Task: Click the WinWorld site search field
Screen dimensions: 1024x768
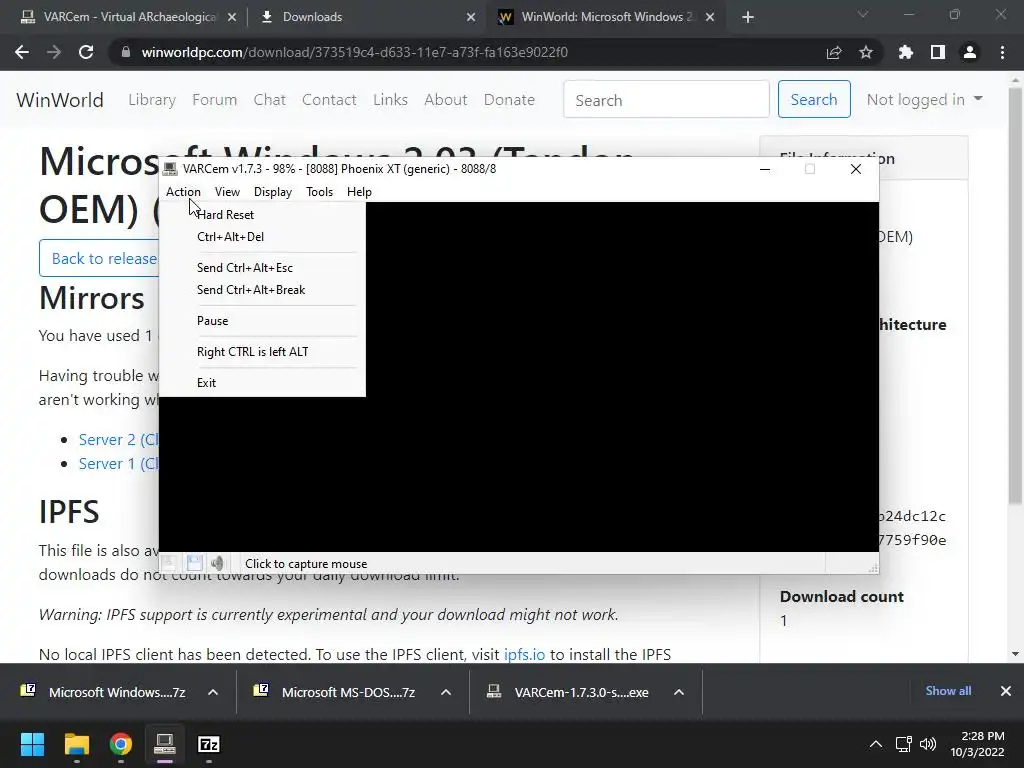Action: point(666,99)
